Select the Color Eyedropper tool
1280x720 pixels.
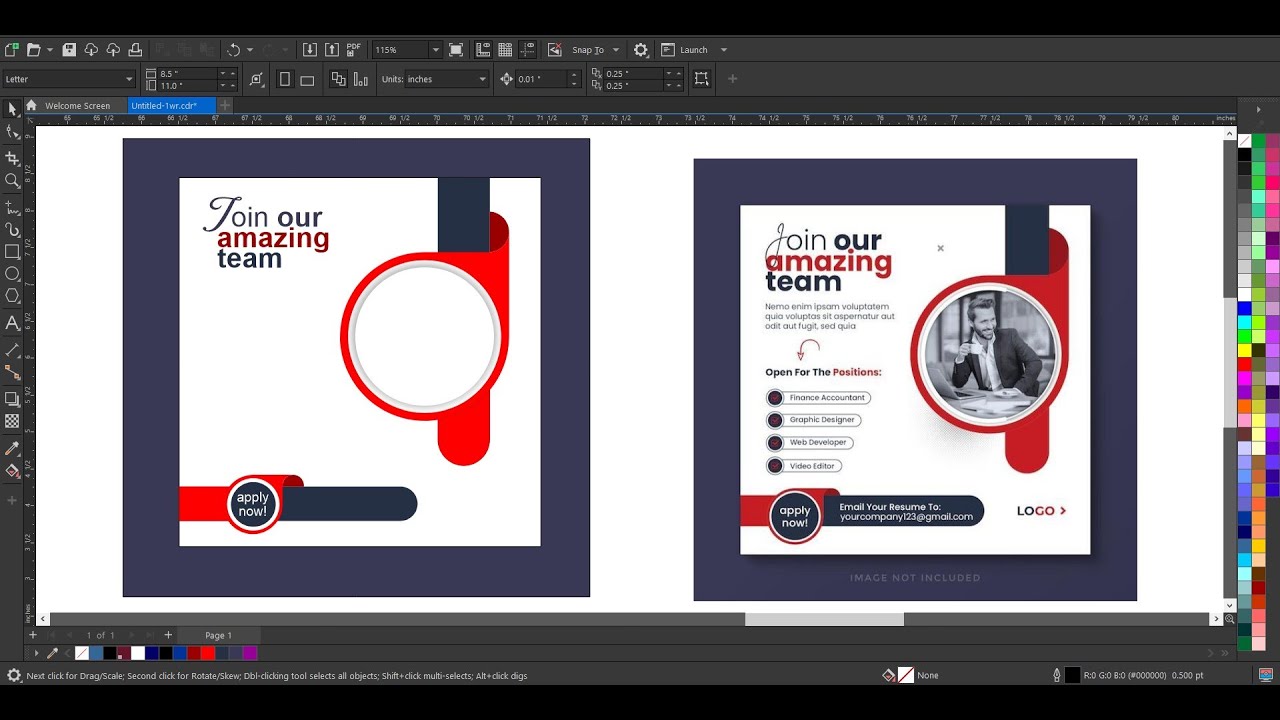12,448
